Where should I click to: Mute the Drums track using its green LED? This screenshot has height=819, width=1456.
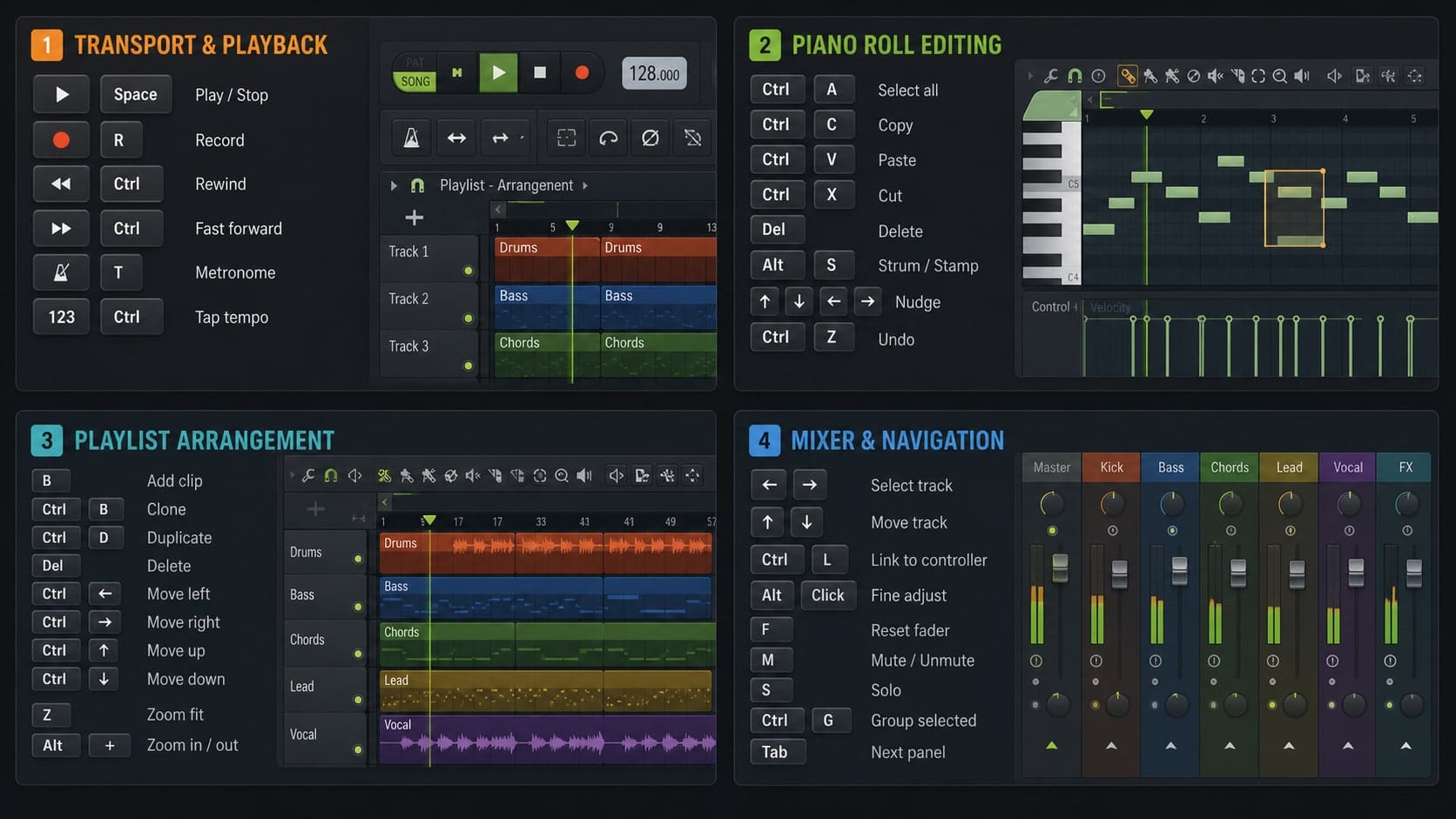[x=358, y=559]
